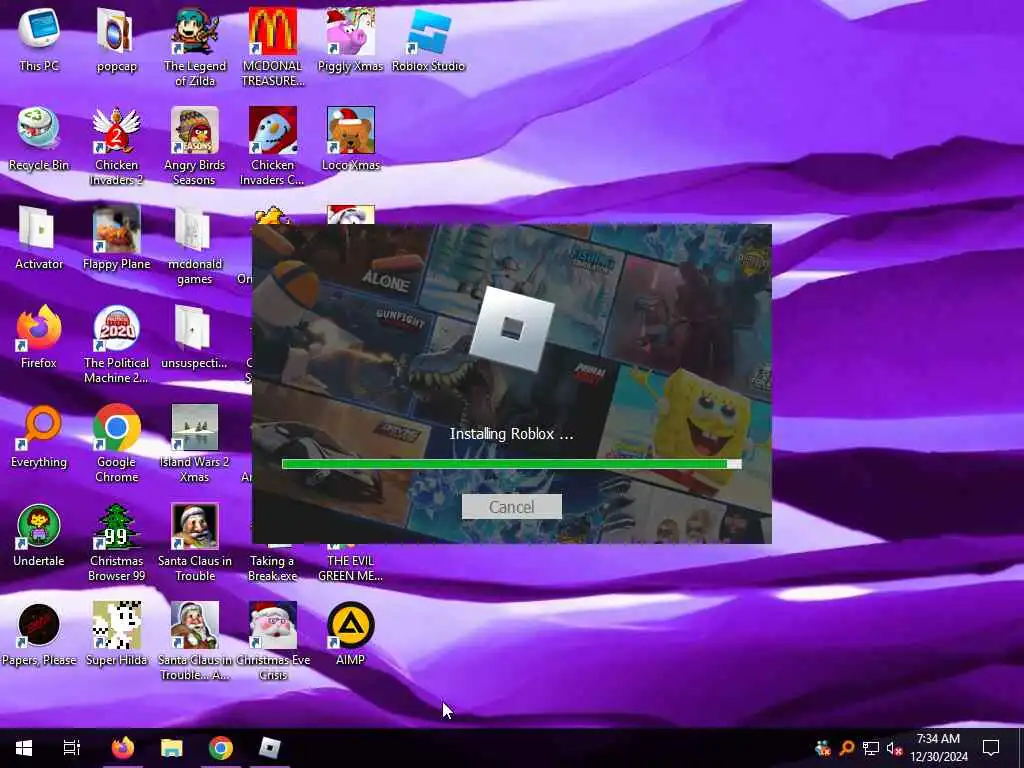Viewport: 1024px width, 768px height.
Task: Select the mcdonald games folder
Action: pos(195,246)
